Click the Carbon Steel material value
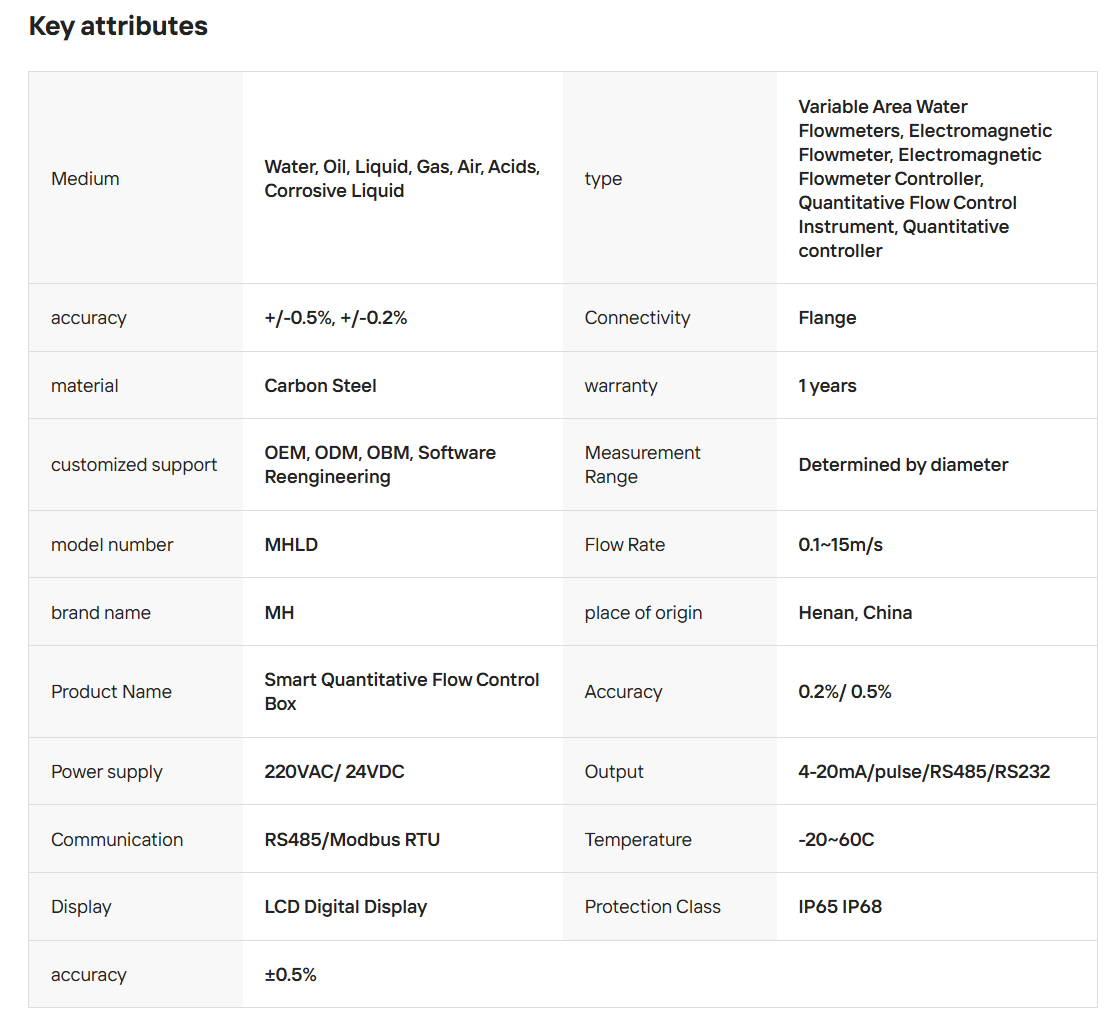 point(320,386)
